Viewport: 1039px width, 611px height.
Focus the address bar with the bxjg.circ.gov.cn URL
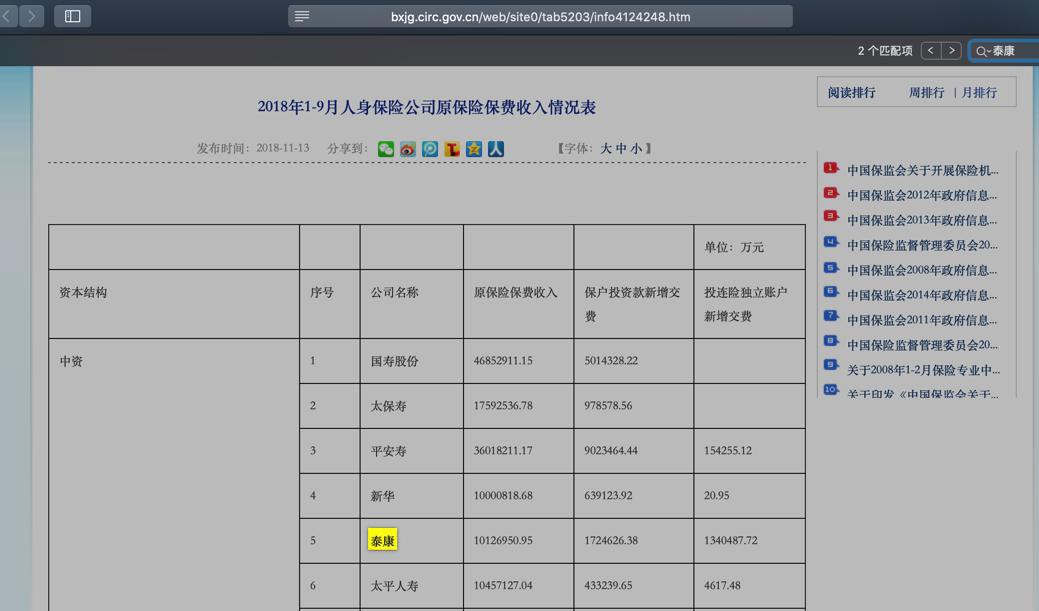point(540,17)
